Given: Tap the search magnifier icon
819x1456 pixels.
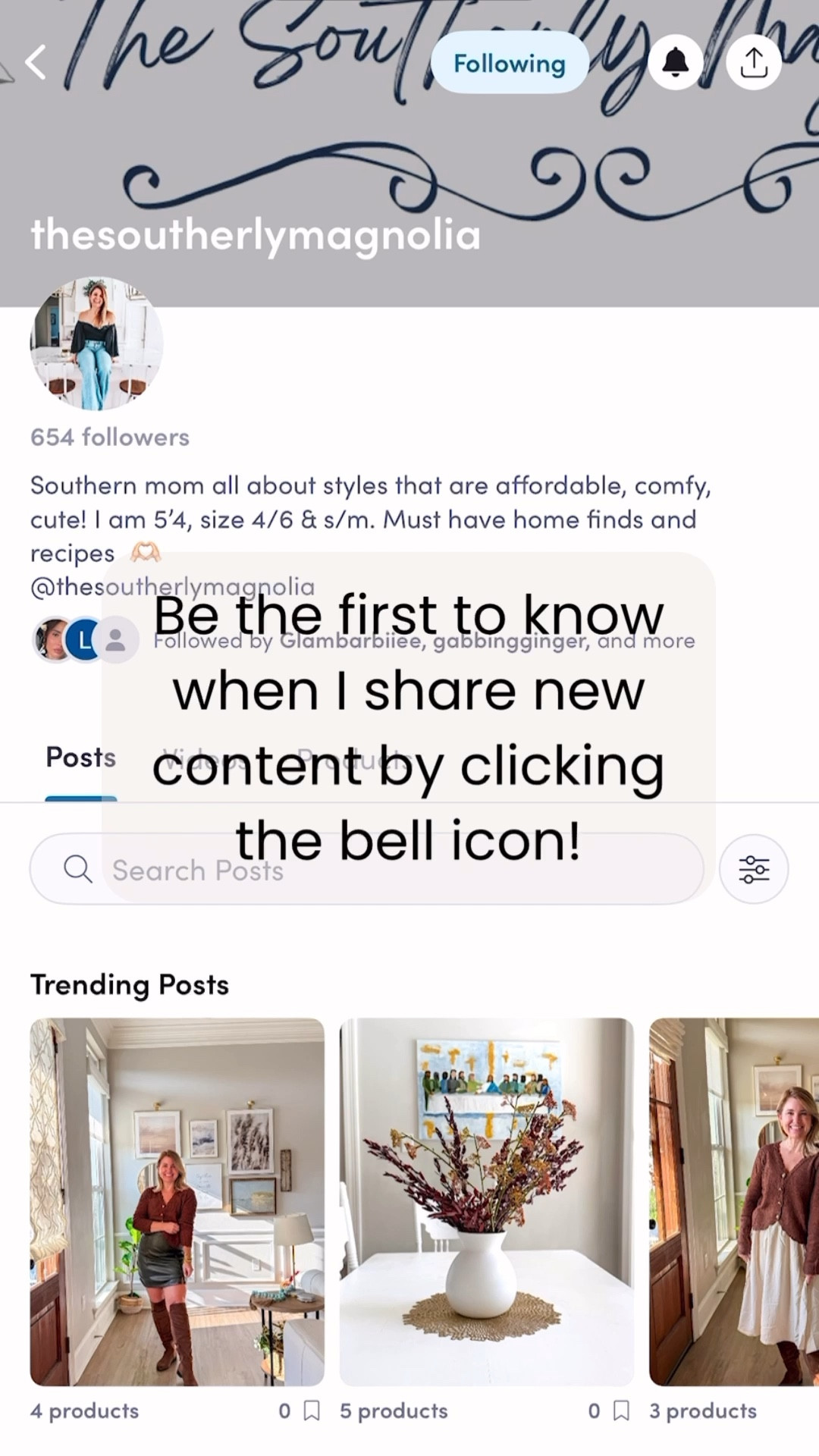Looking at the screenshot, I should pos(77,869).
